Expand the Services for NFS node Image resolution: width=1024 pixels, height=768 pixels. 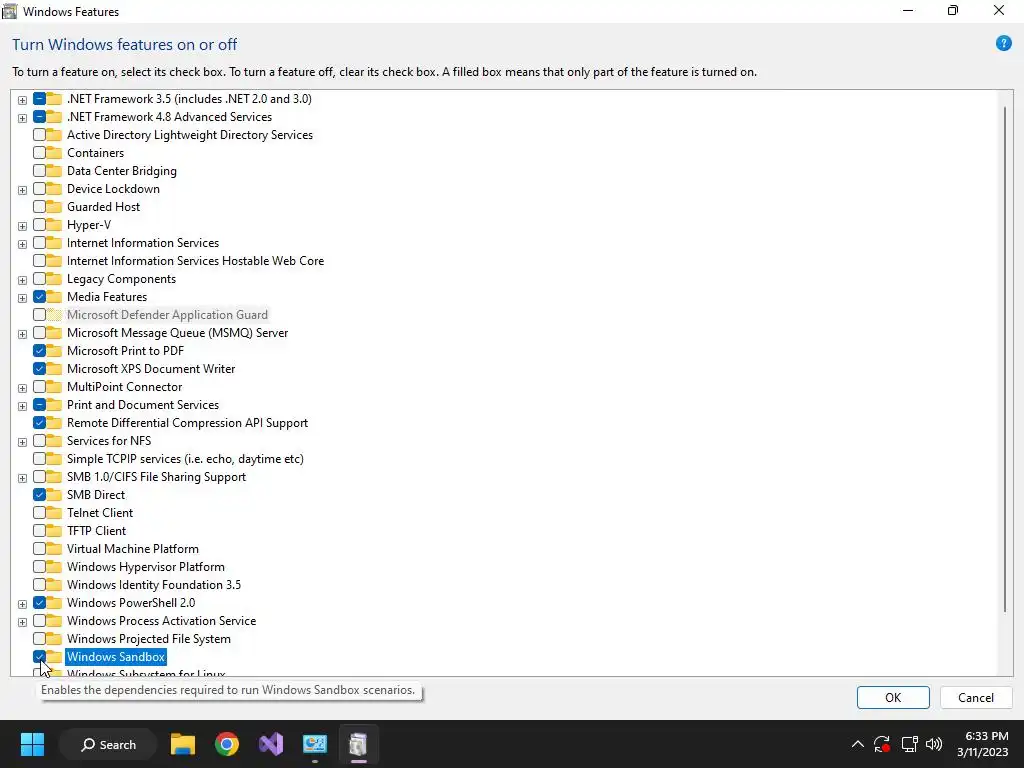coord(22,442)
